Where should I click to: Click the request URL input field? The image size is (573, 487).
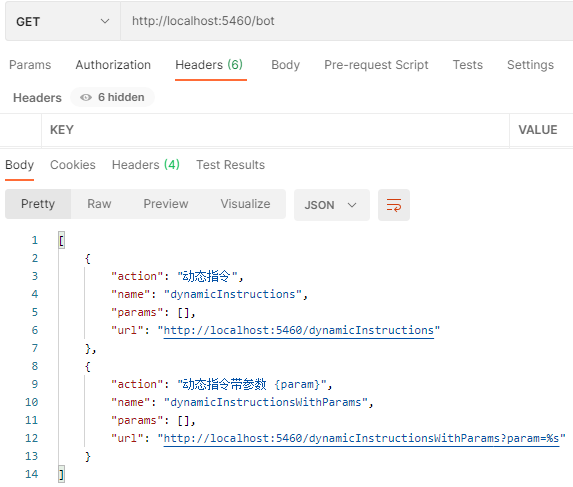tap(346, 21)
